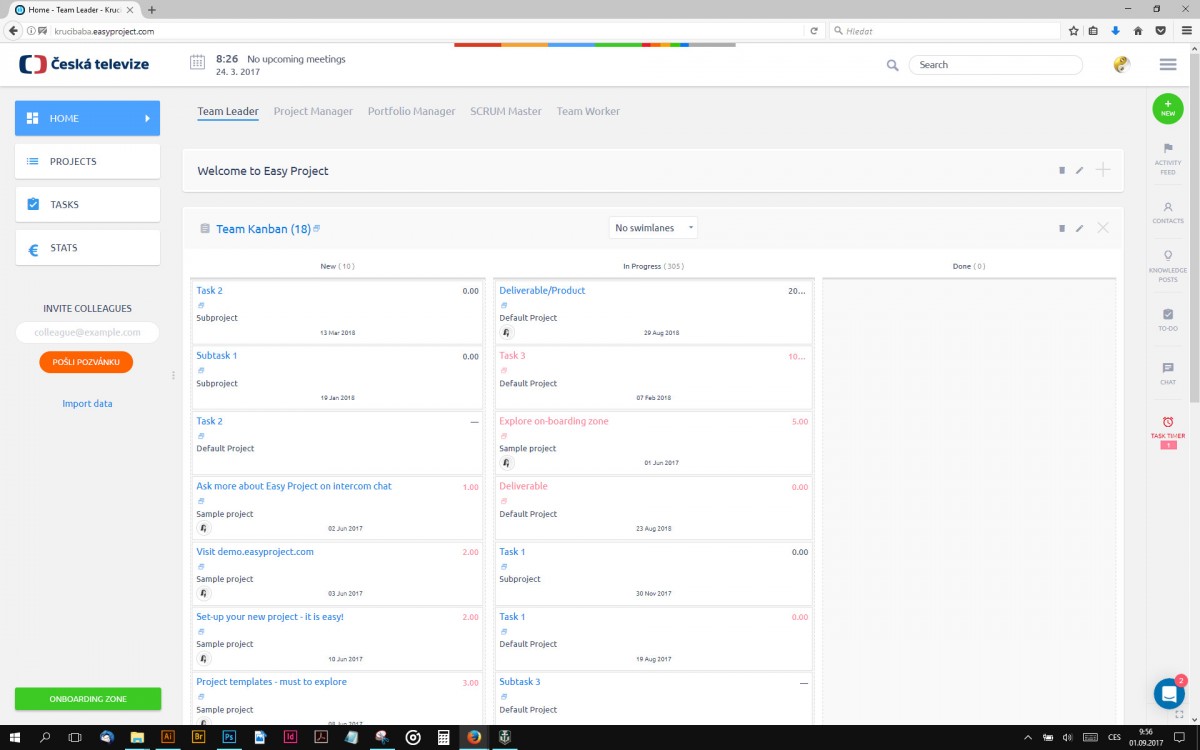Close the Team Kanban module

[1103, 228]
